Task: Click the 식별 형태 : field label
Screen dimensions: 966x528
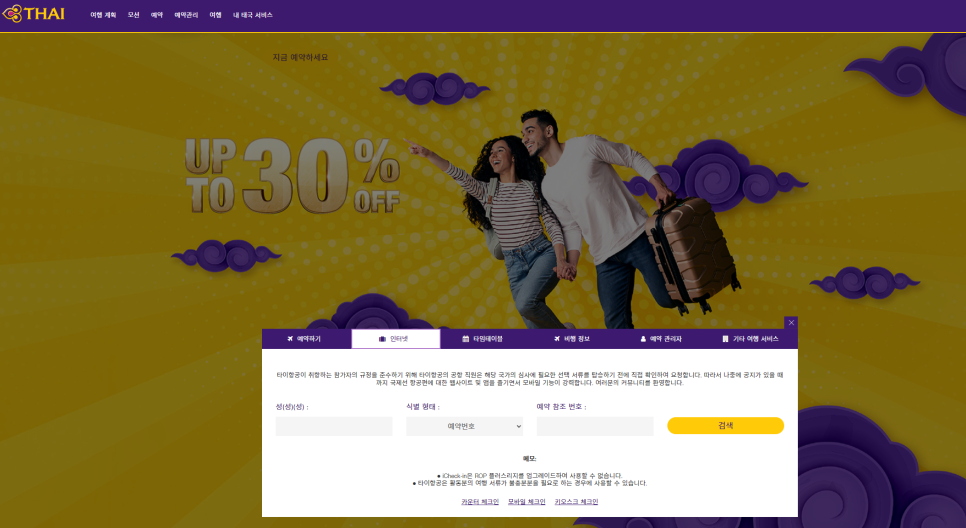Action: [423, 407]
